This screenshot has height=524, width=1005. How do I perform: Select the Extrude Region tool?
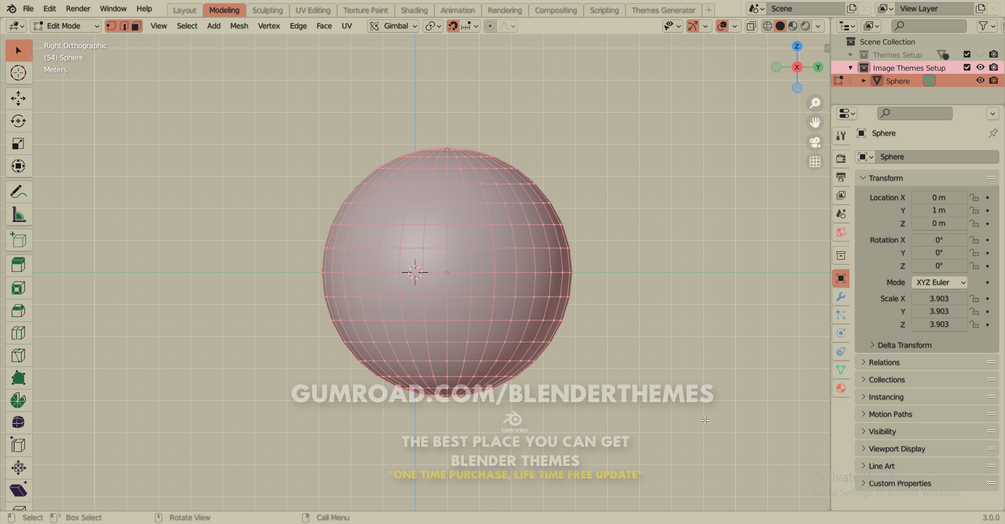[19, 265]
